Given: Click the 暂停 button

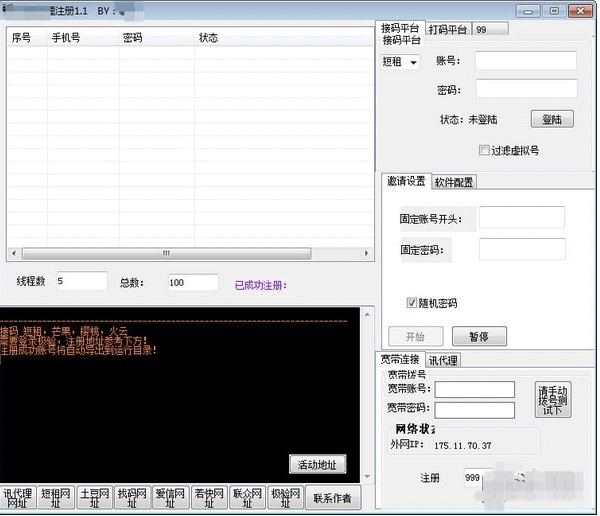Looking at the screenshot, I should (479, 336).
